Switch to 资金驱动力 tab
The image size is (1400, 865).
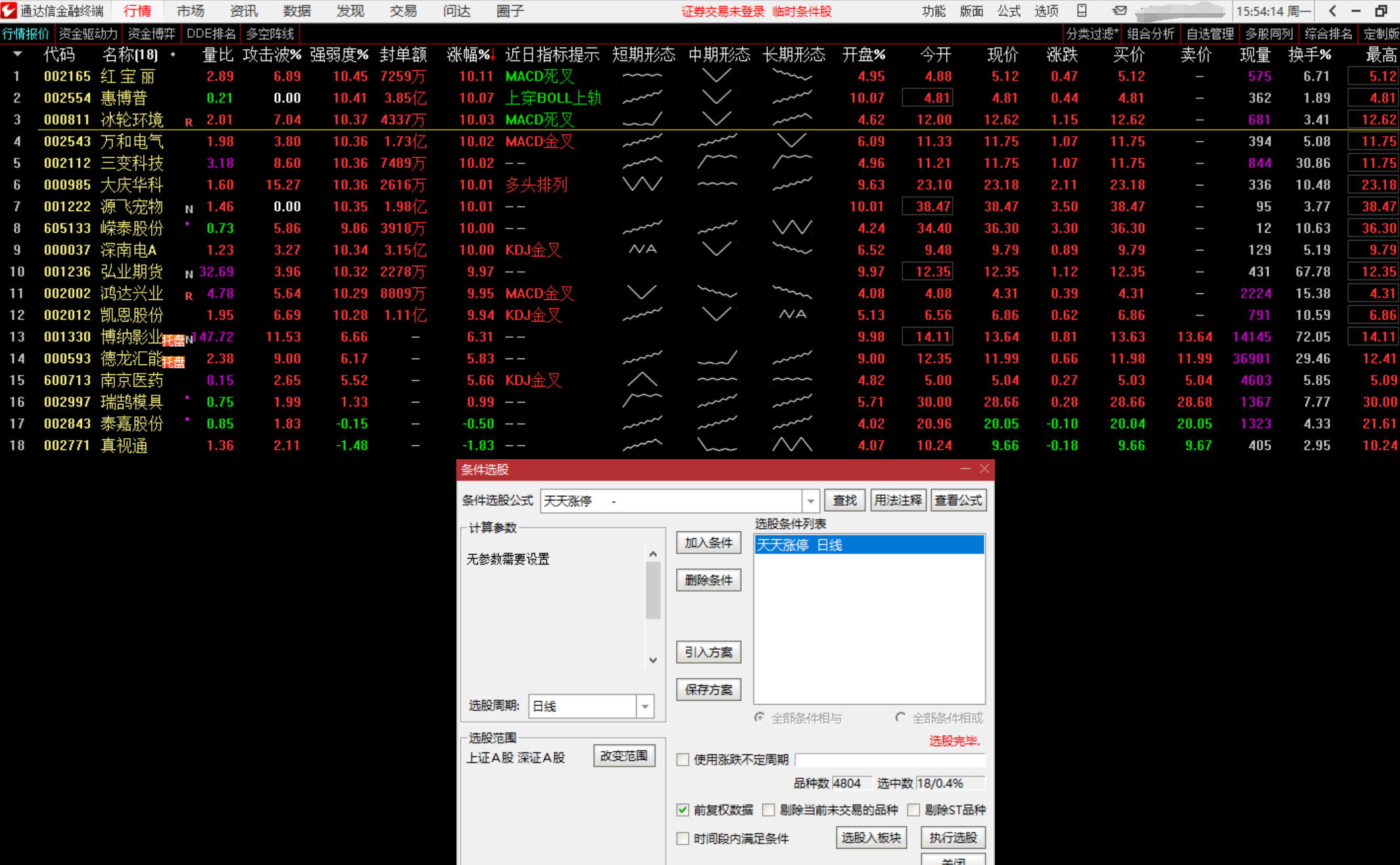pyautogui.click(x=87, y=34)
